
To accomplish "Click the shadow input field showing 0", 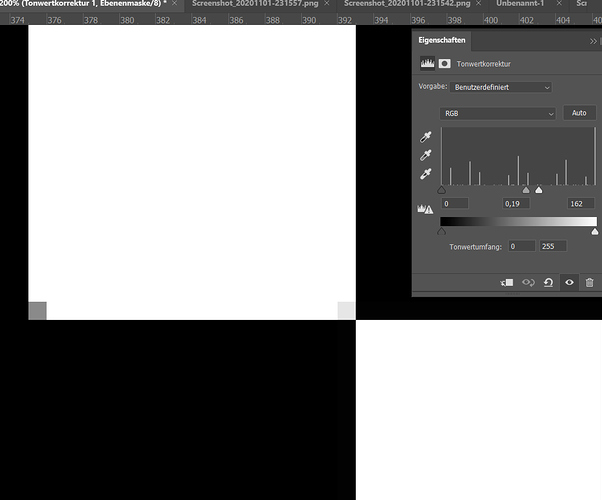I will point(455,204).
